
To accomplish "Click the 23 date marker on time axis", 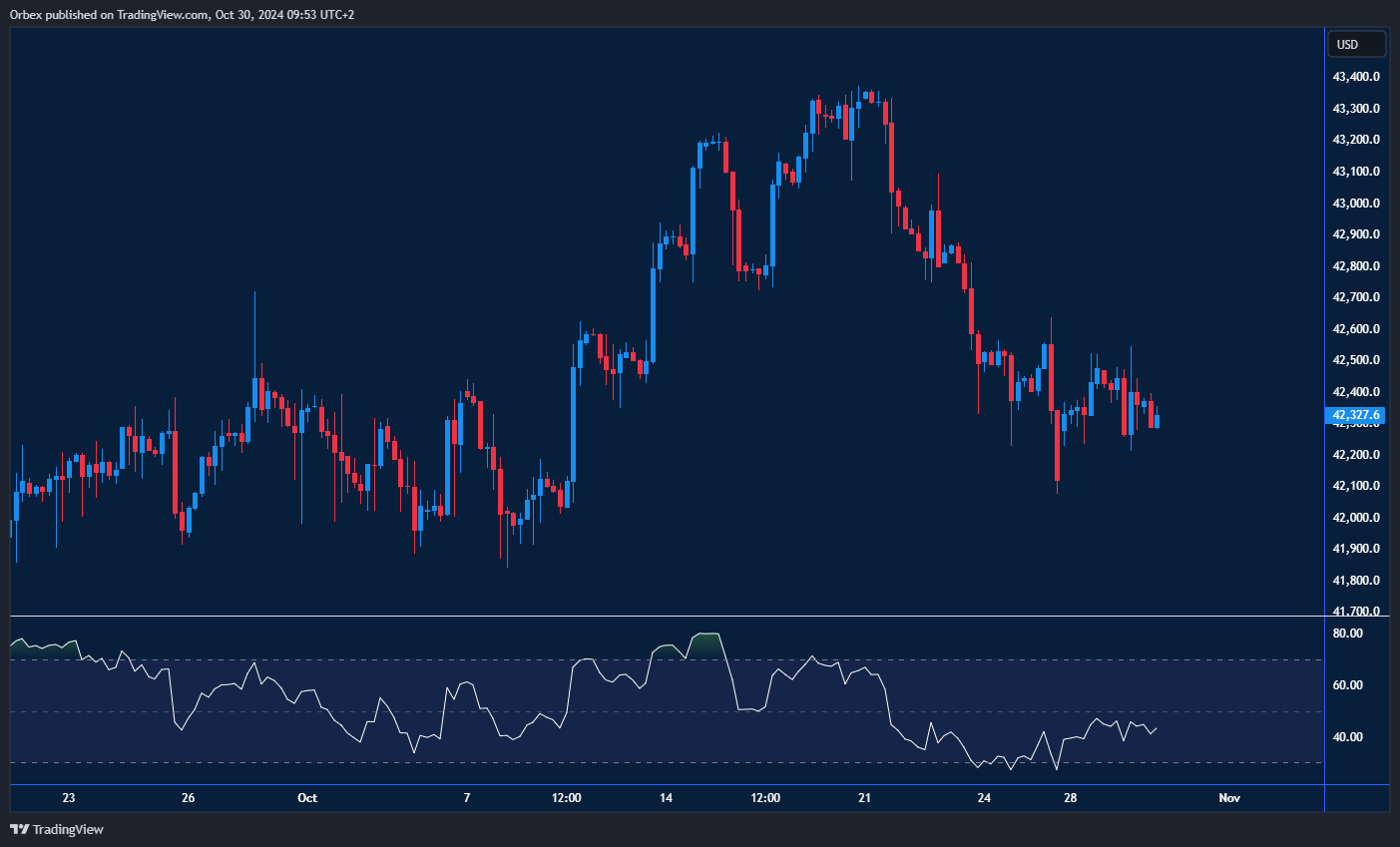I will (68, 798).
